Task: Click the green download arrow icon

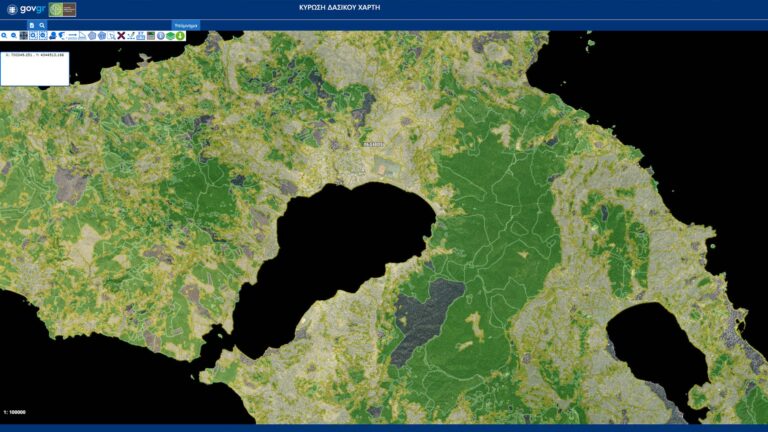Action: (x=180, y=36)
